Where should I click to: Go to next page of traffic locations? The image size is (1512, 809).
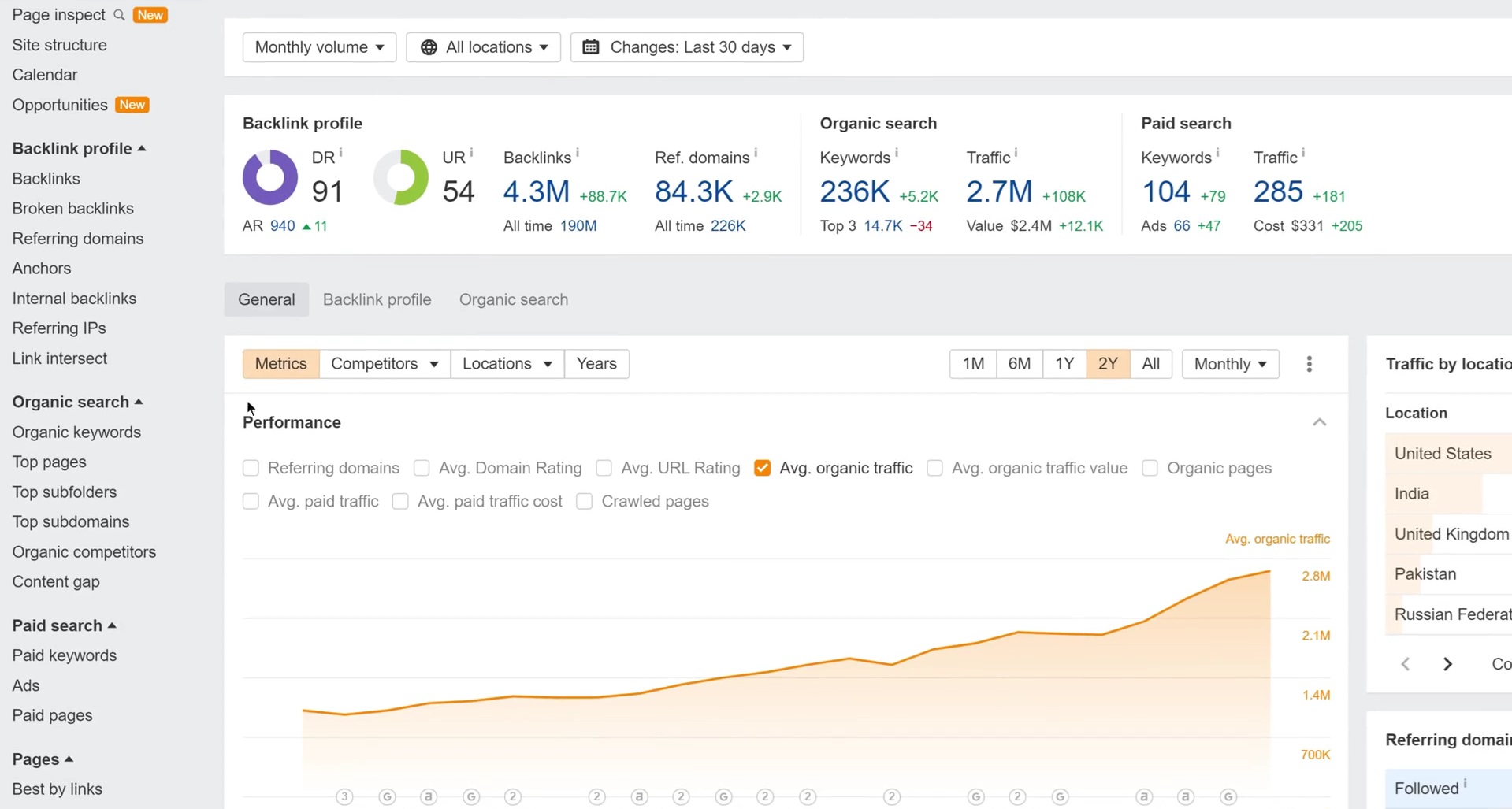click(x=1447, y=664)
